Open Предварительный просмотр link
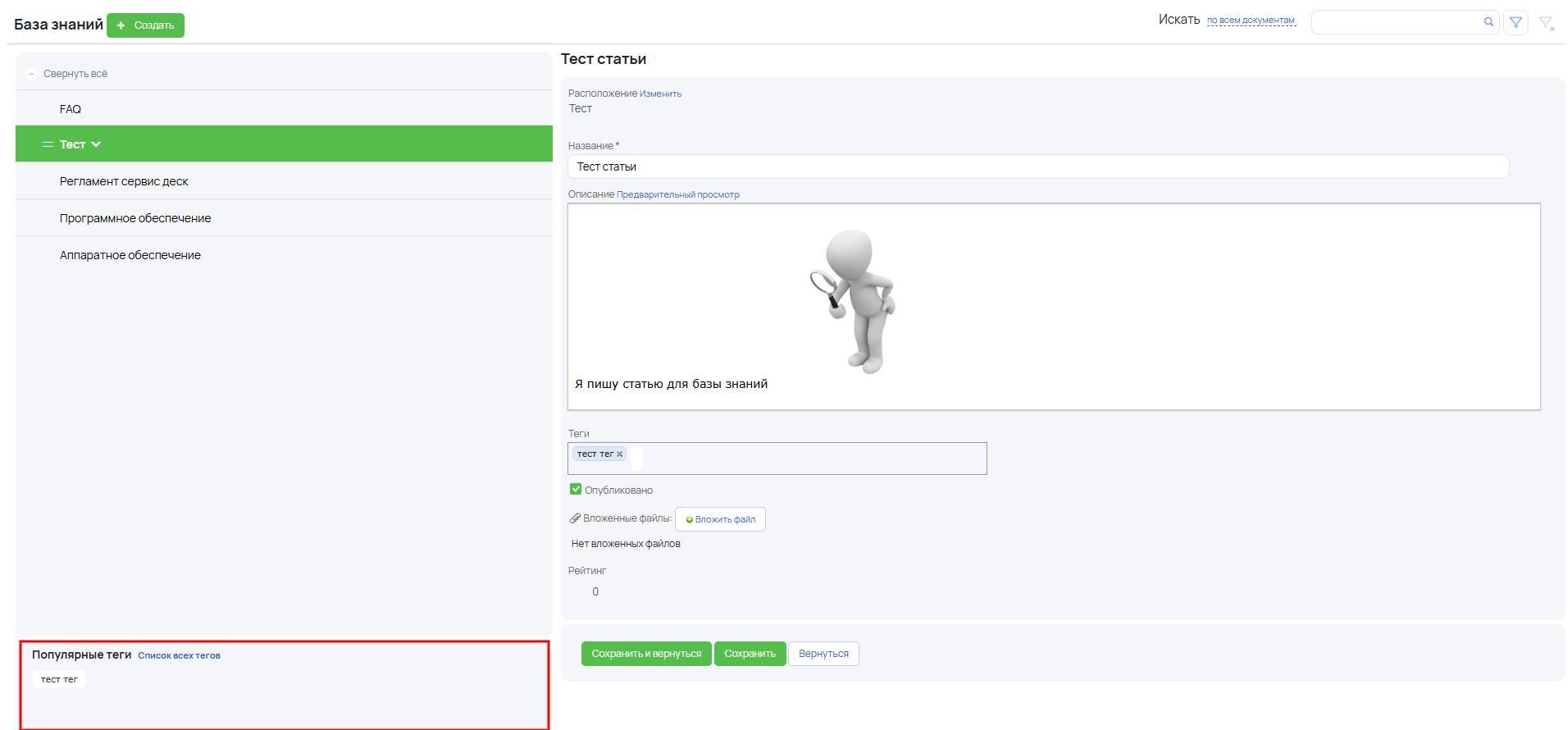This screenshot has height=730, width=1568. click(678, 194)
